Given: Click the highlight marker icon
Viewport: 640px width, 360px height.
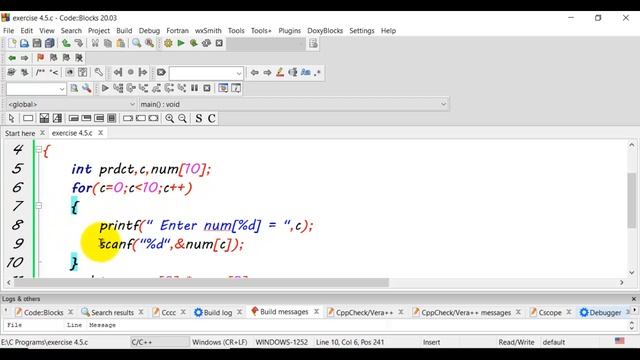Looking at the screenshot, I should click(280, 72).
